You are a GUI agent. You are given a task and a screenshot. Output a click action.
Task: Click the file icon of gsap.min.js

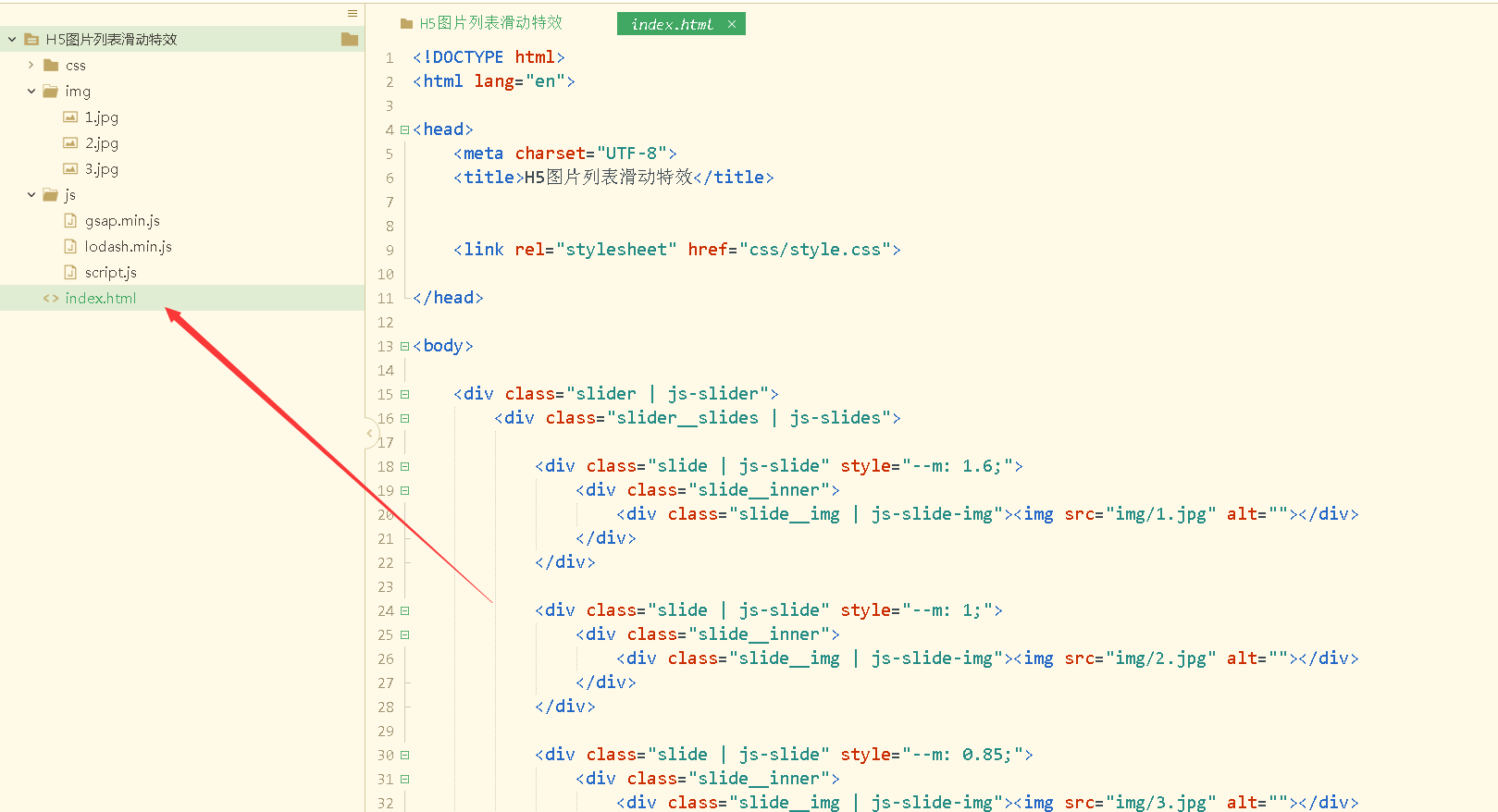tap(70, 220)
